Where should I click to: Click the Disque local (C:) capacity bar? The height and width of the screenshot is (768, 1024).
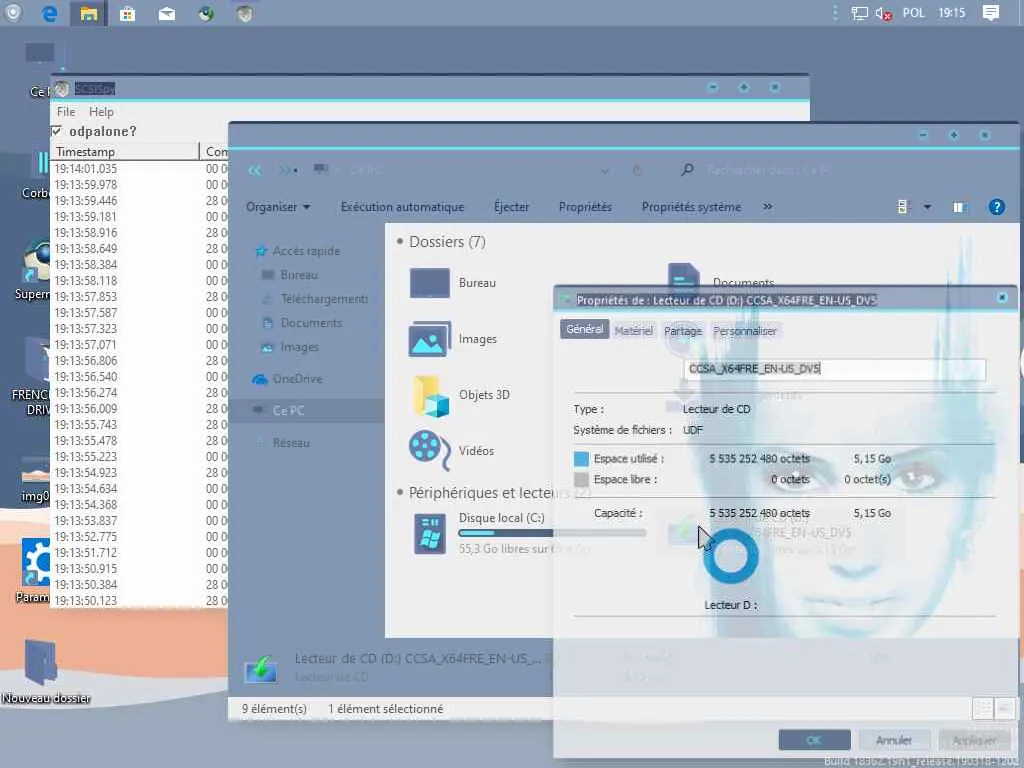pyautogui.click(x=552, y=533)
